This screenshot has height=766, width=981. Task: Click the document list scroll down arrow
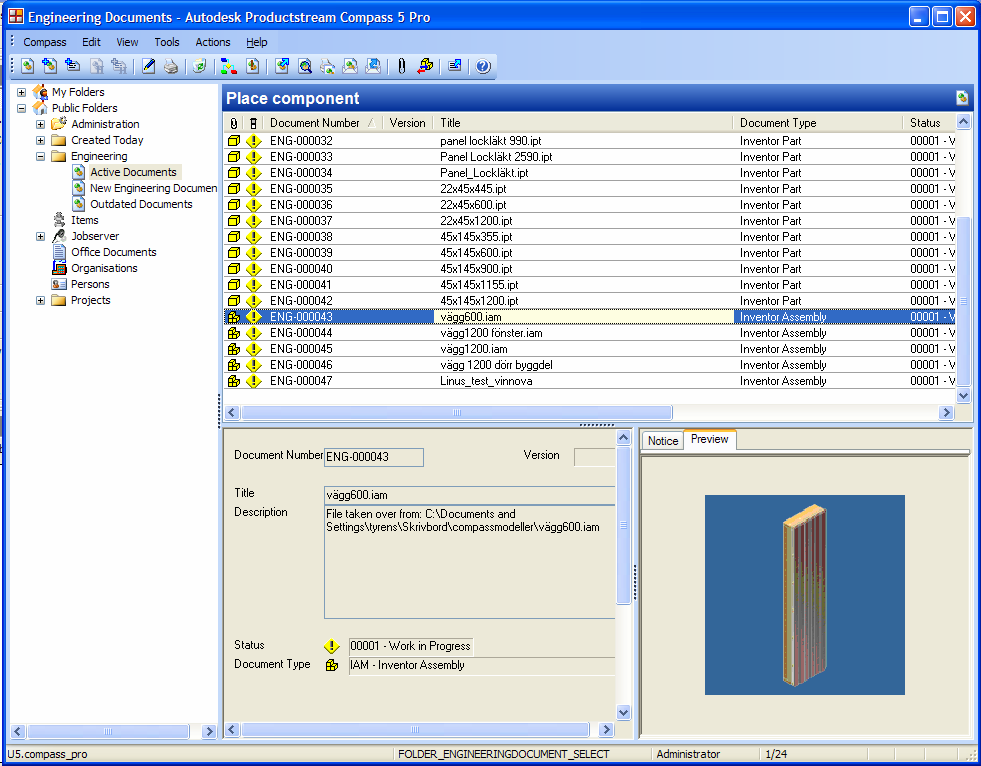point(963,396)
